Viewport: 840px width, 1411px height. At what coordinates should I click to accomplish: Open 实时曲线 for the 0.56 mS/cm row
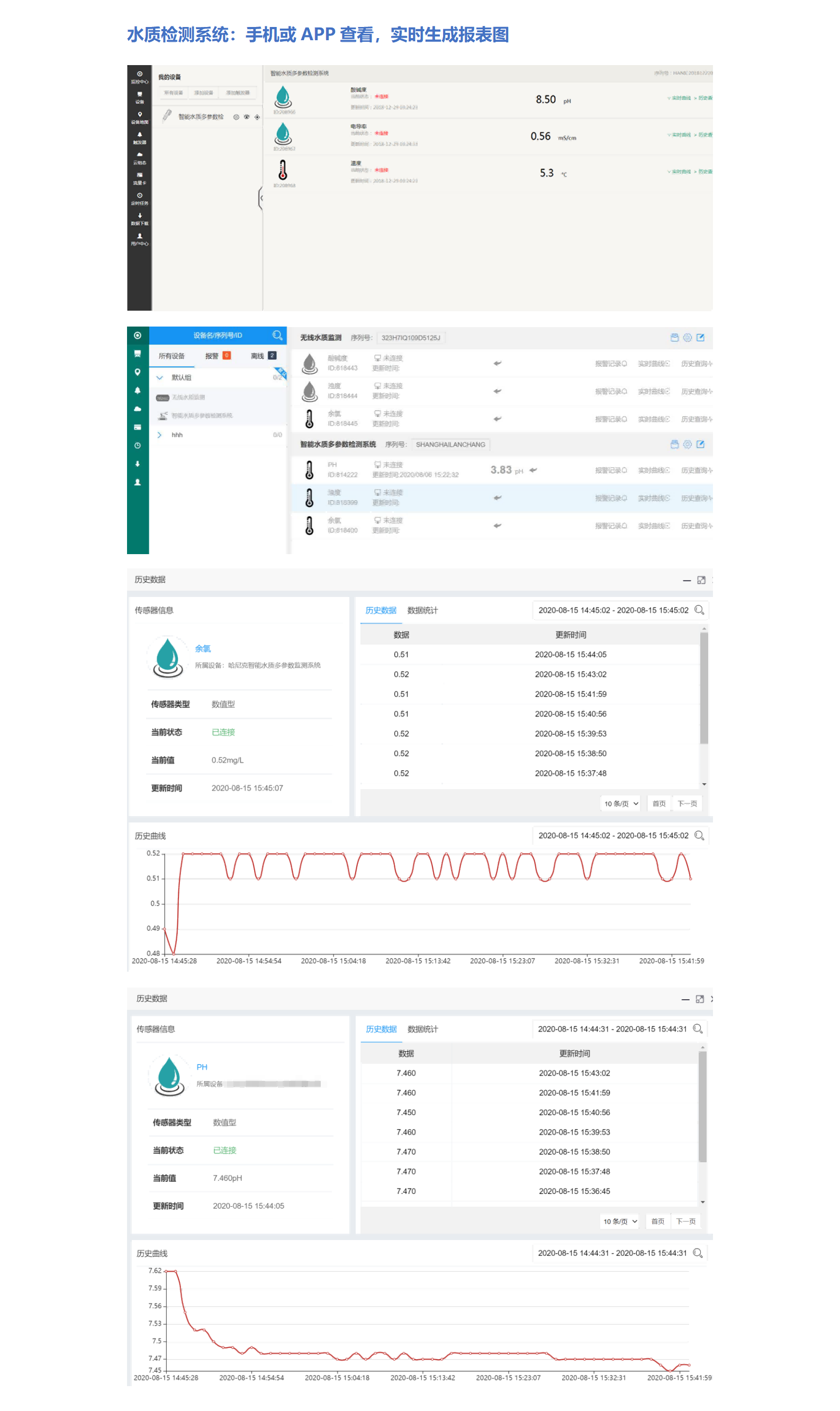(x=679, y=135)
